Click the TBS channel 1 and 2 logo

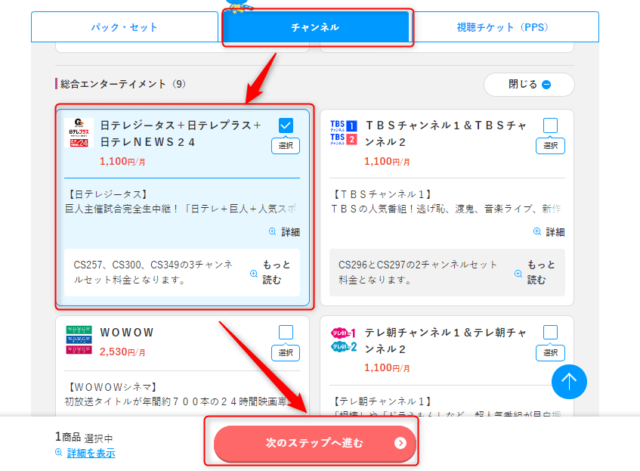(343, 133)
